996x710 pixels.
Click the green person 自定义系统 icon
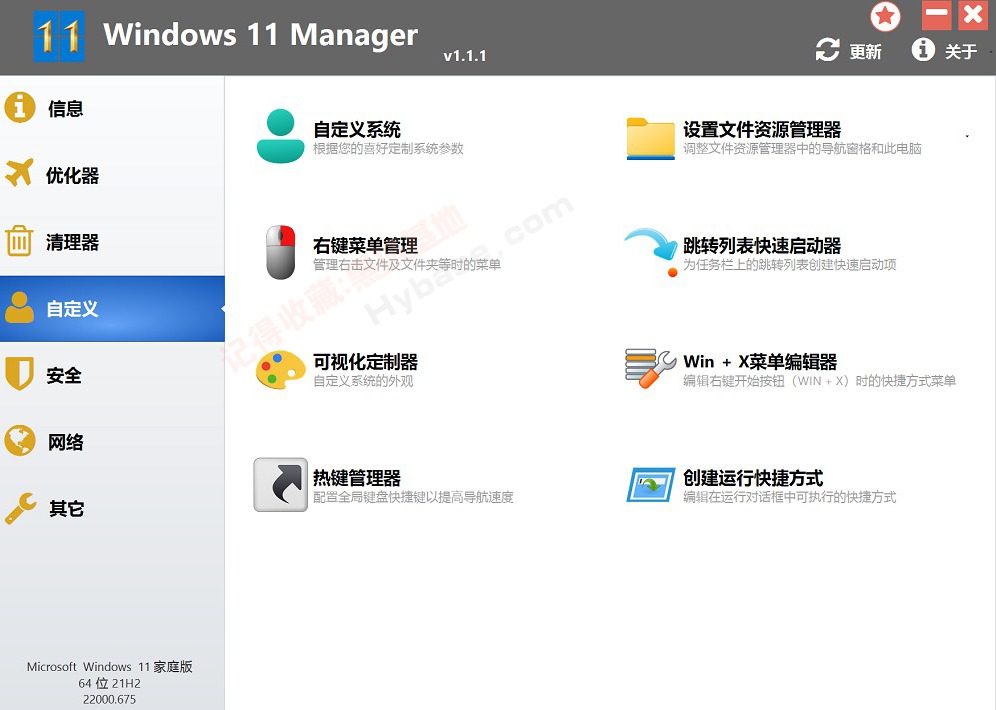click(x=280, y=136)
